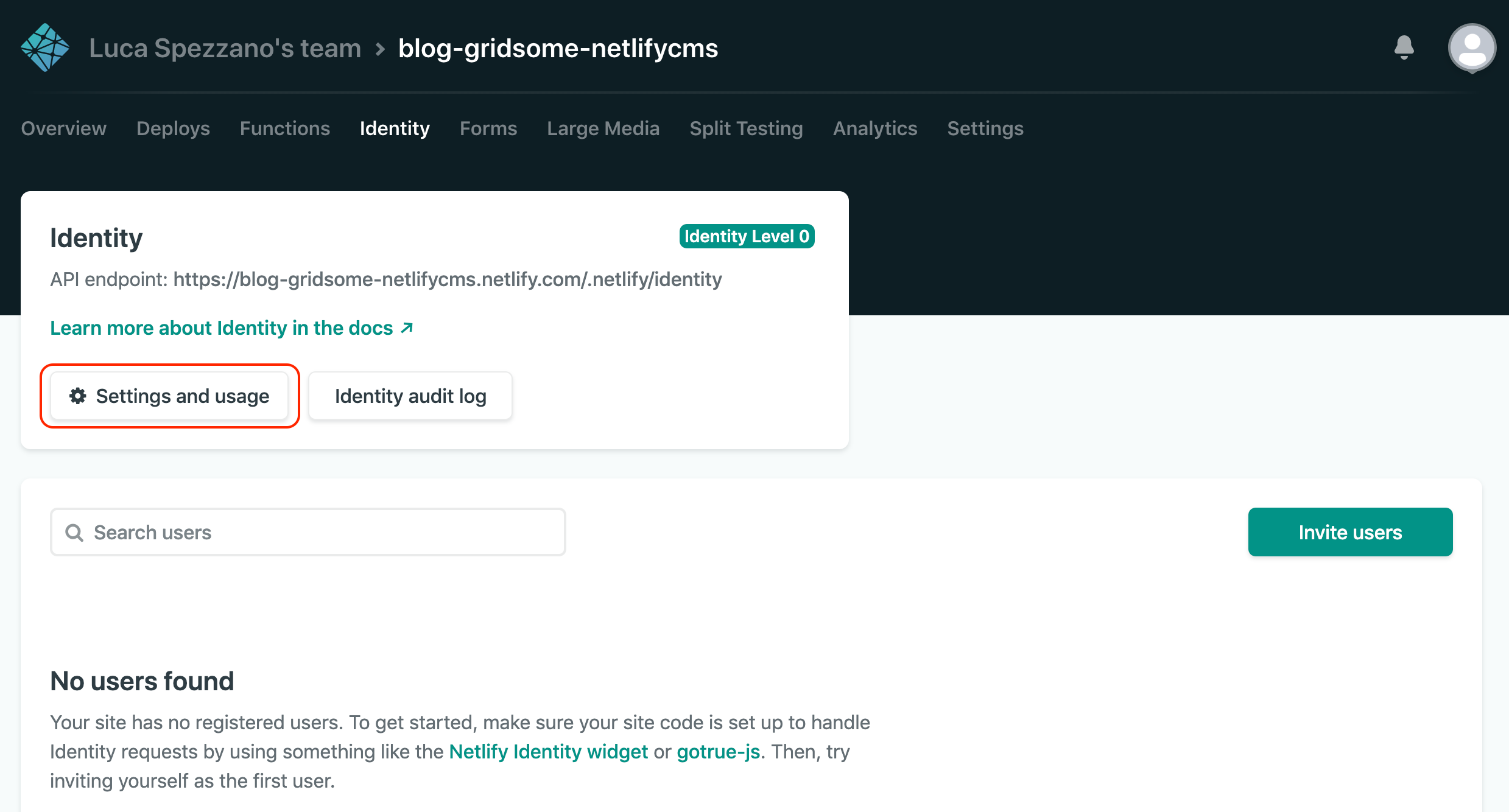Click the gear icon on Settings and usage
This screenshot has width=1509, height=812.
[x=77, y=396]
